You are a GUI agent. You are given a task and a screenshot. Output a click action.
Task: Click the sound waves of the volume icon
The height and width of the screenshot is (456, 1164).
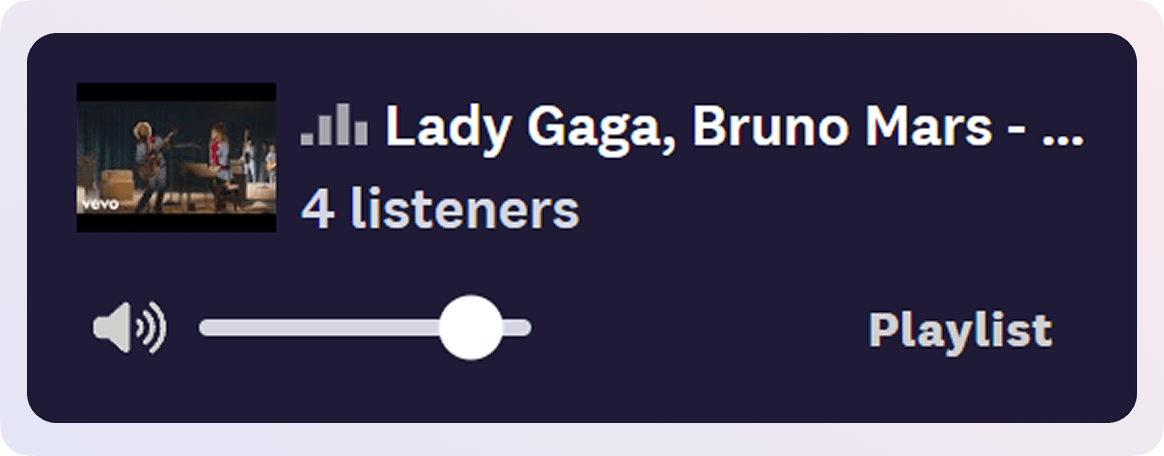tap(153, 328)
